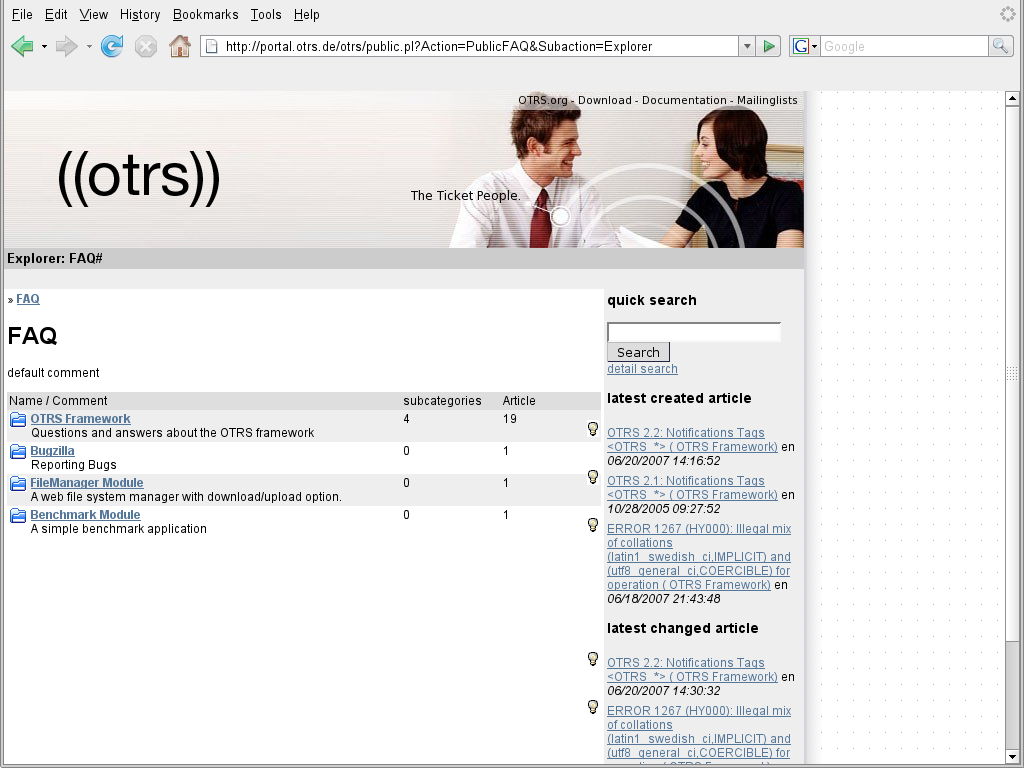1024x768 pixels.
Task: Open the search engine selector dropdown
Action: click(805, 46)
